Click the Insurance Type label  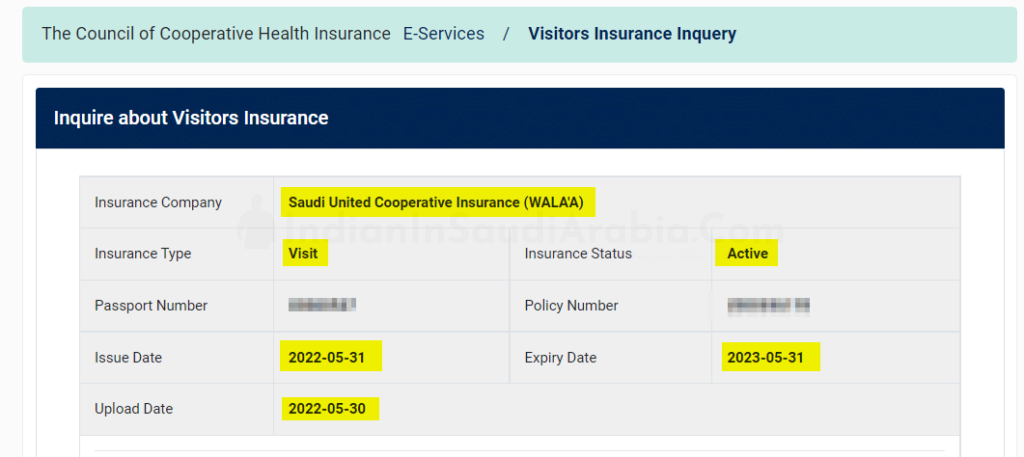pyautogui.click(x=143, y=254)
